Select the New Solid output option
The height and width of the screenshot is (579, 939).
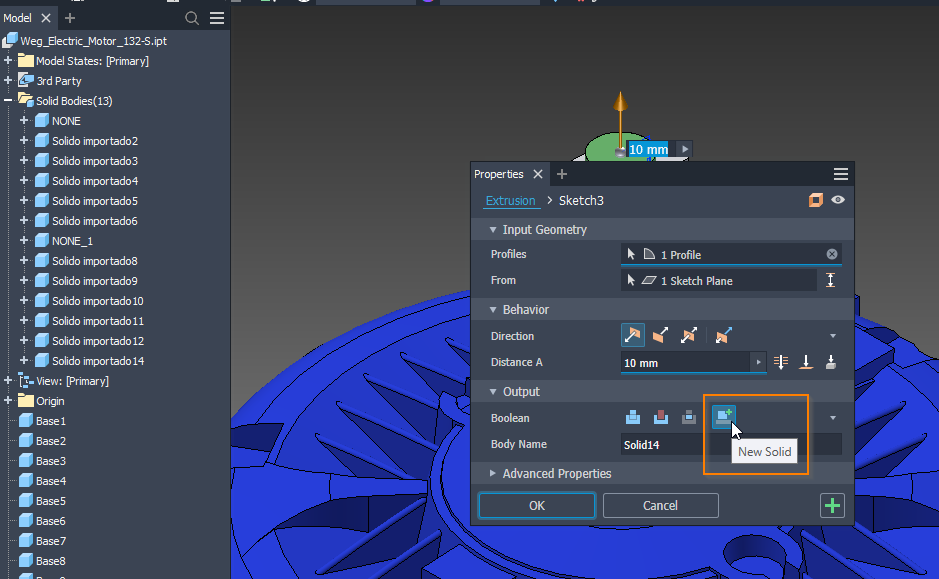tap(722, 417)
